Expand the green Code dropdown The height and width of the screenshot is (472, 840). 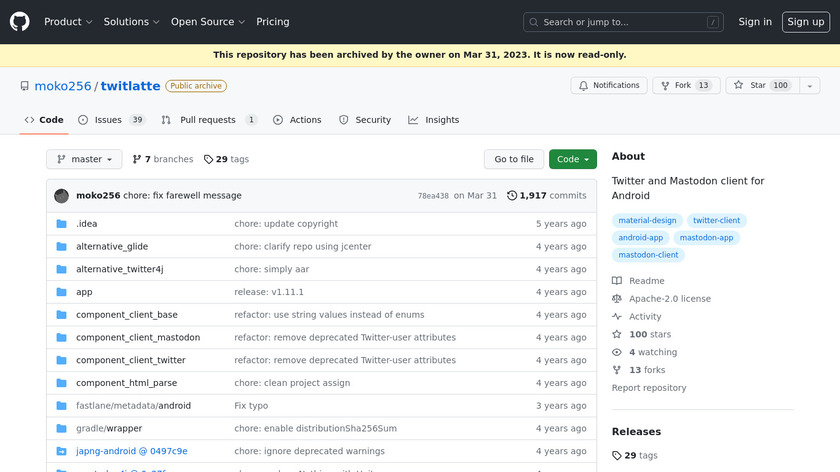coord(573,159)
